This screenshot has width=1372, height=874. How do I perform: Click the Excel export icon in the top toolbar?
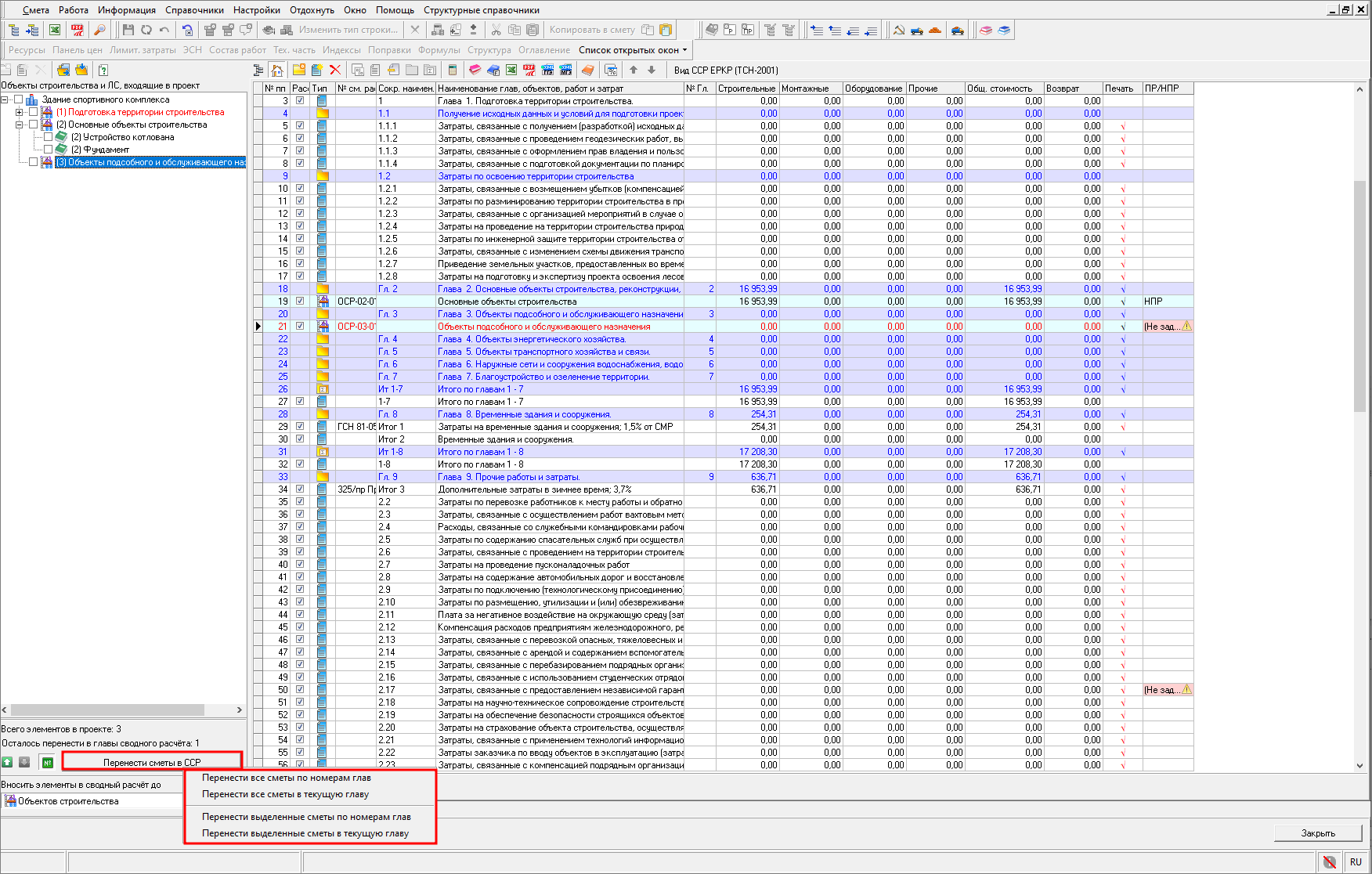55,30
